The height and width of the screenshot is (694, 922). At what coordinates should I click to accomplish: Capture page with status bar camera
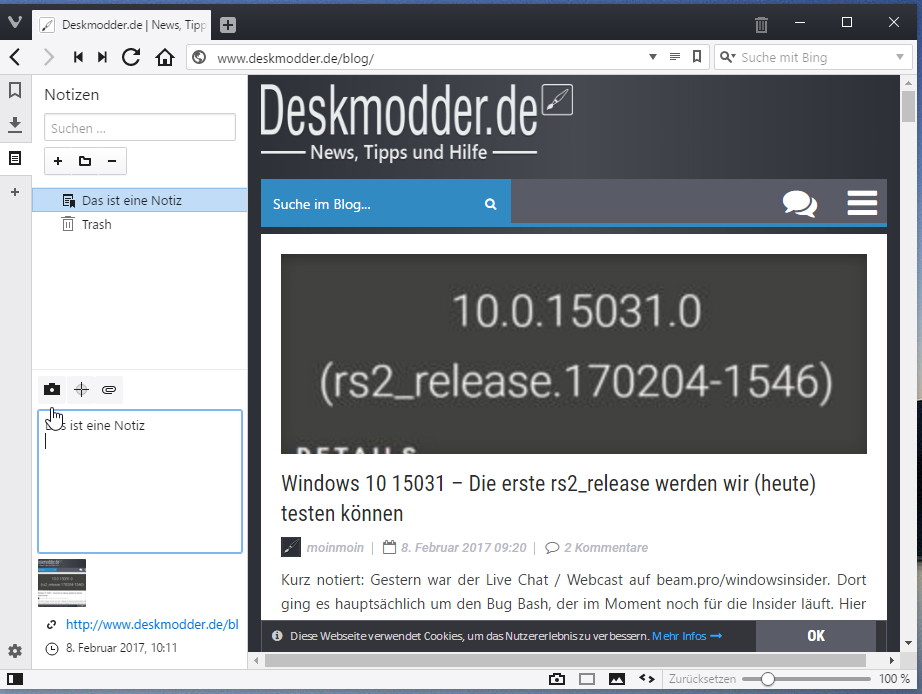[557, 679]
